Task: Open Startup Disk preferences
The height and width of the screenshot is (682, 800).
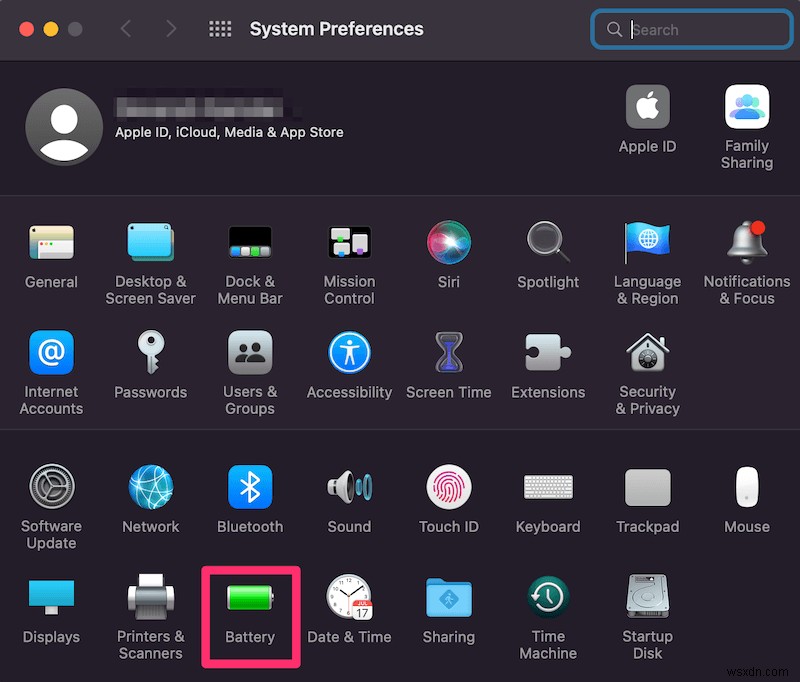Action: pyautogui.click(x=647, y=597)
